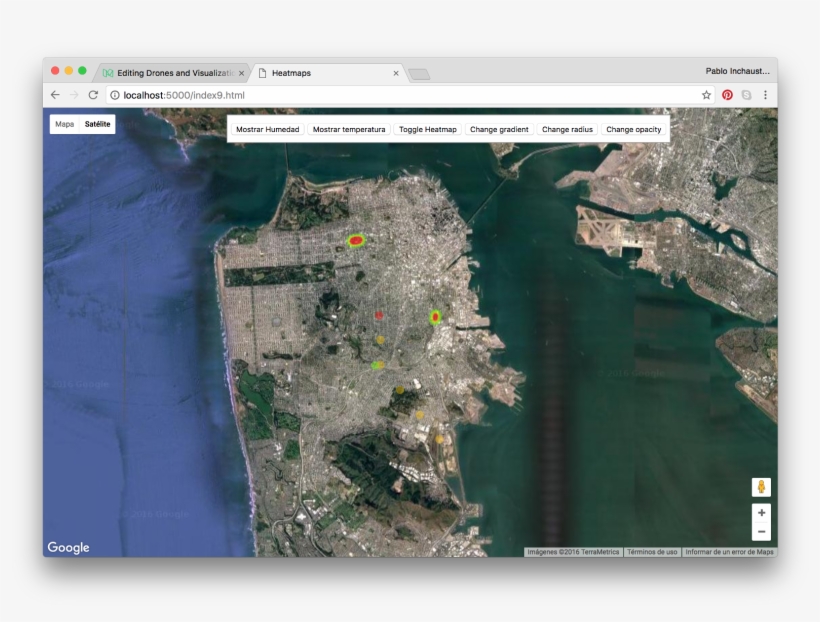Go back using the browser back arrow

55,95
